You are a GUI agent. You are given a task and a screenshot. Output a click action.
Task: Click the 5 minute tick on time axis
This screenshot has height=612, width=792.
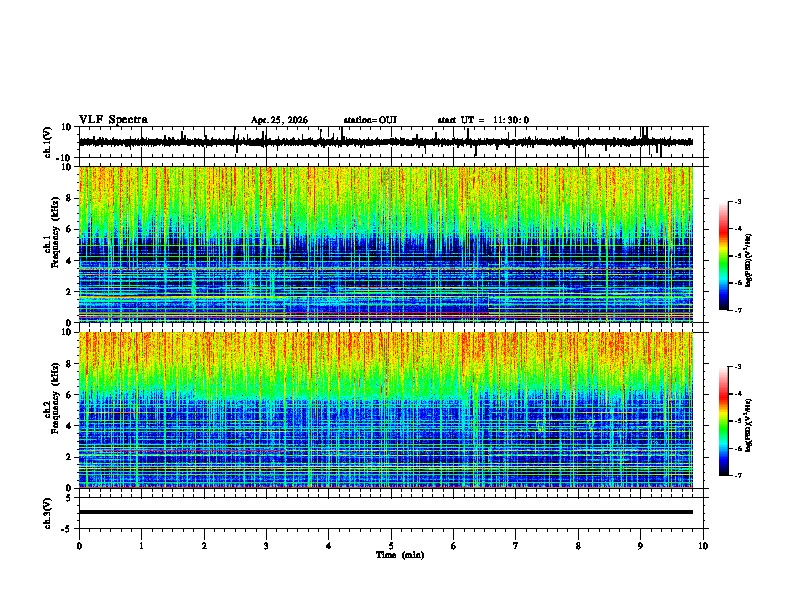click(391, 546)
